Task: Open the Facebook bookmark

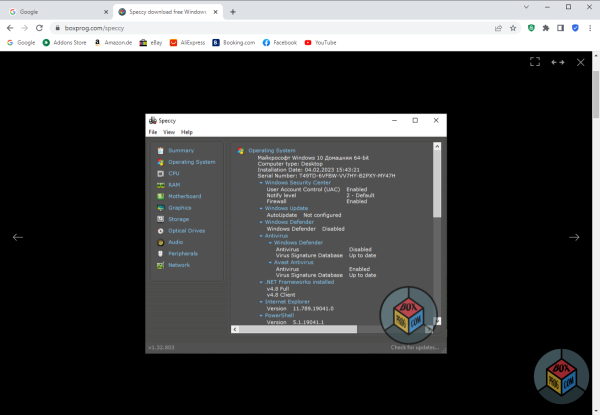Action: (x=280, y=42)
